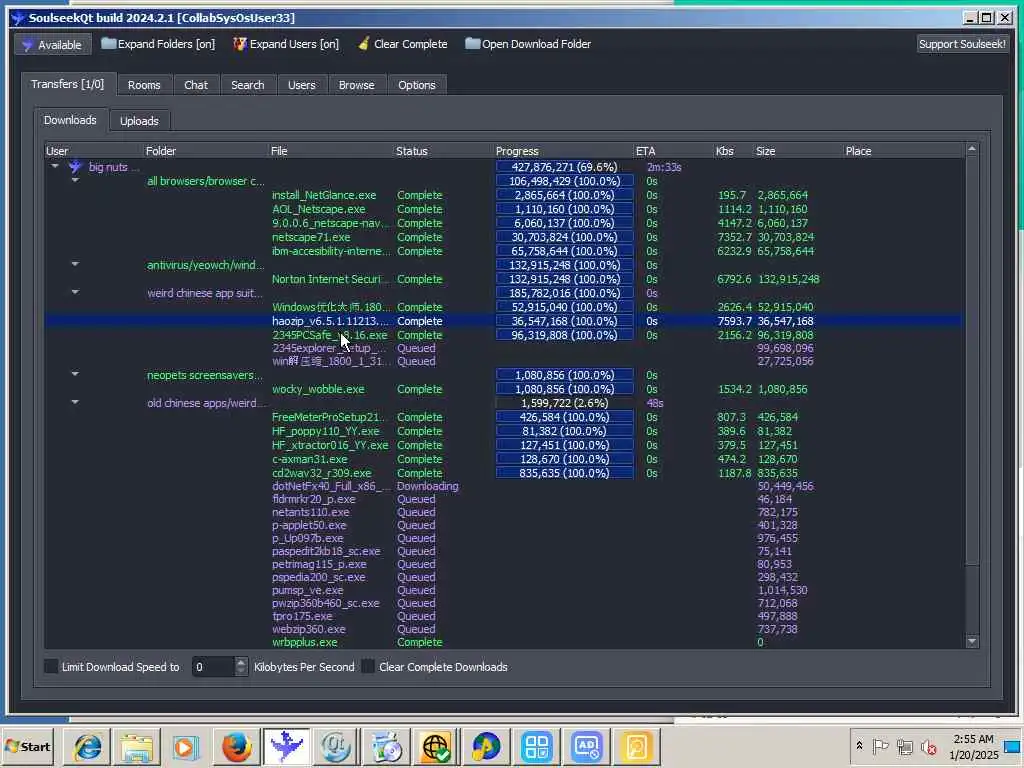The width and height of the screenshot is (1024, 768).
Task: Open the blue four-squares taskbar icon
Action: click(536, 746)
